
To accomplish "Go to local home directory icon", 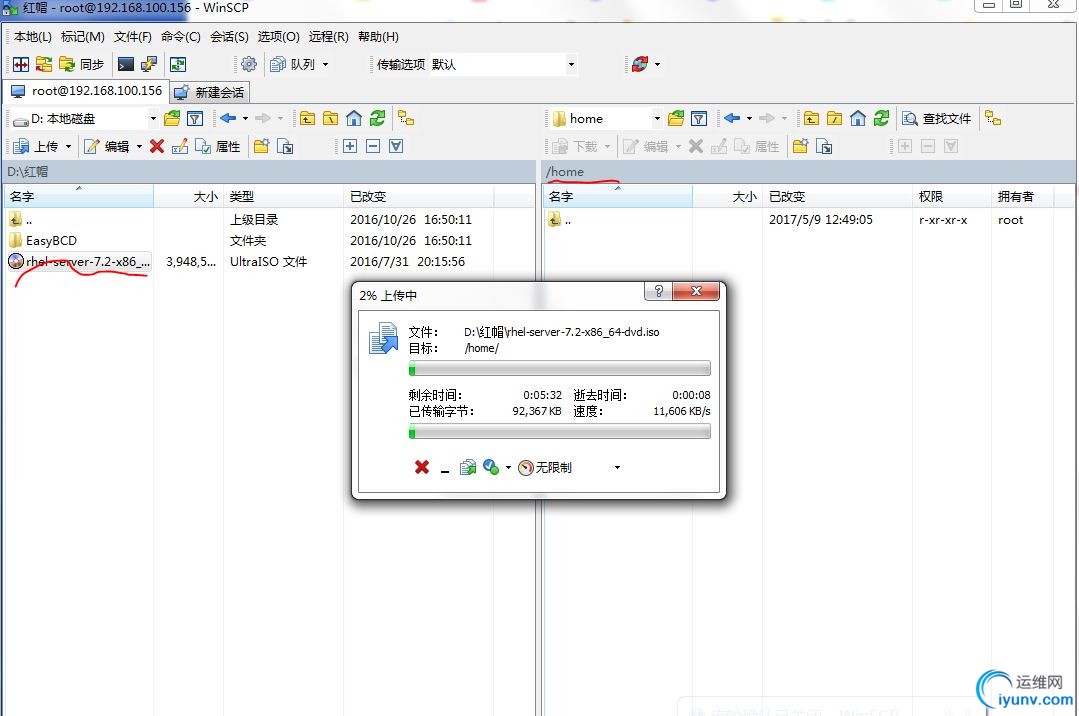I will (x=354, y=118).
